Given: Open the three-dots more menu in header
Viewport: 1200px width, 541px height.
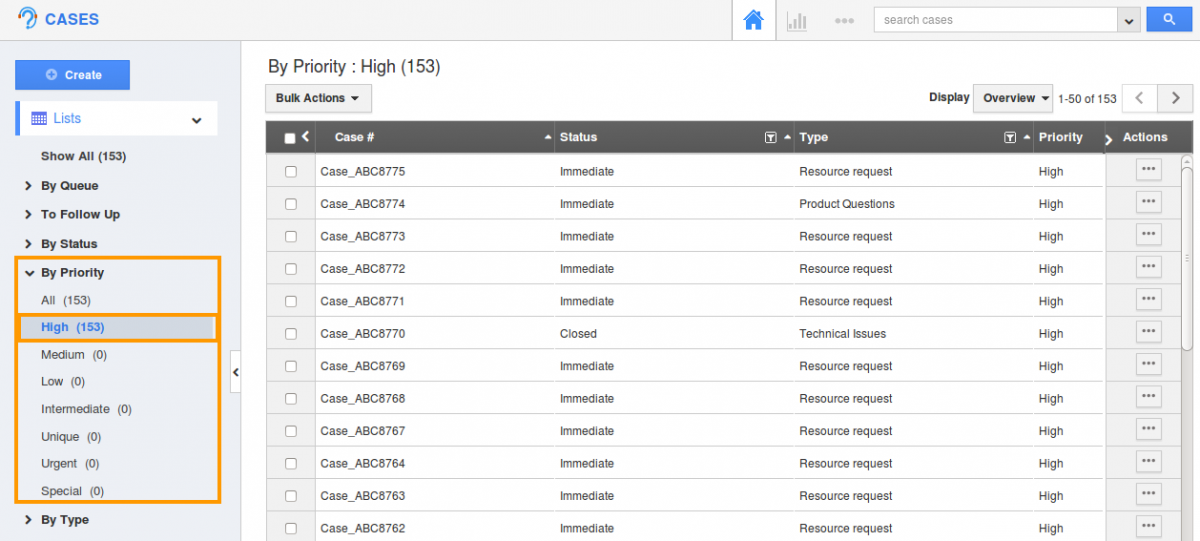Looking at the screenshot, I should [x=844, y=20].
